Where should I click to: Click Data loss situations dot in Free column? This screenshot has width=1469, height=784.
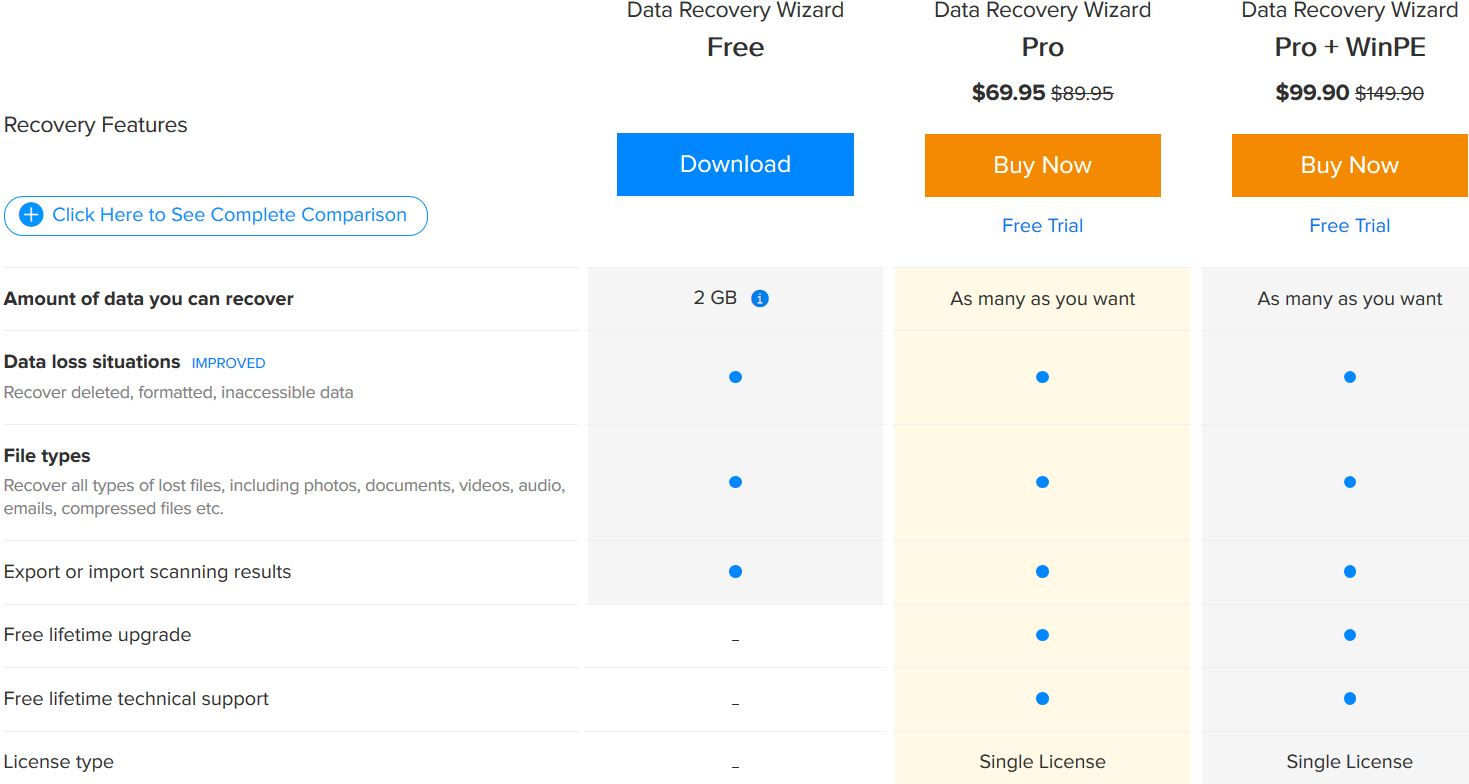[x=735, y=377]
